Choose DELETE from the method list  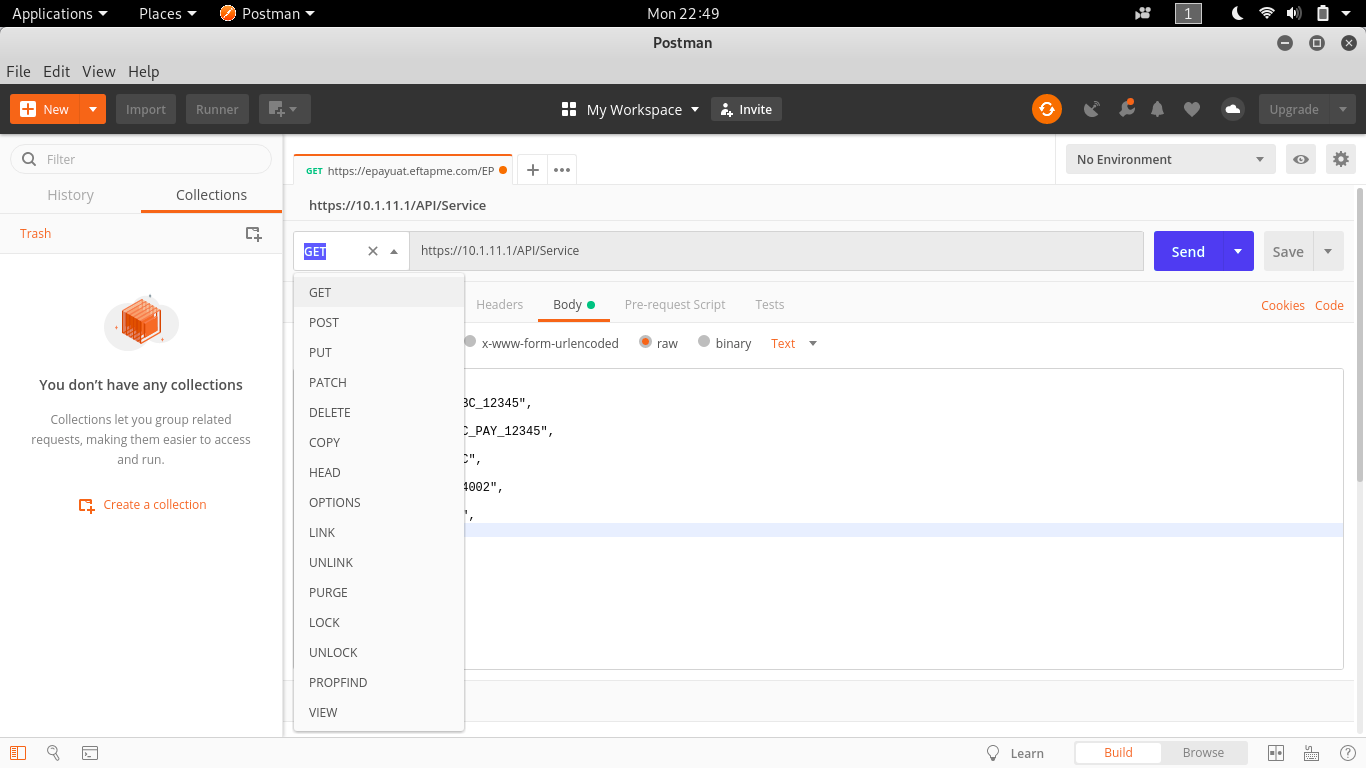(x=379, y=412)
